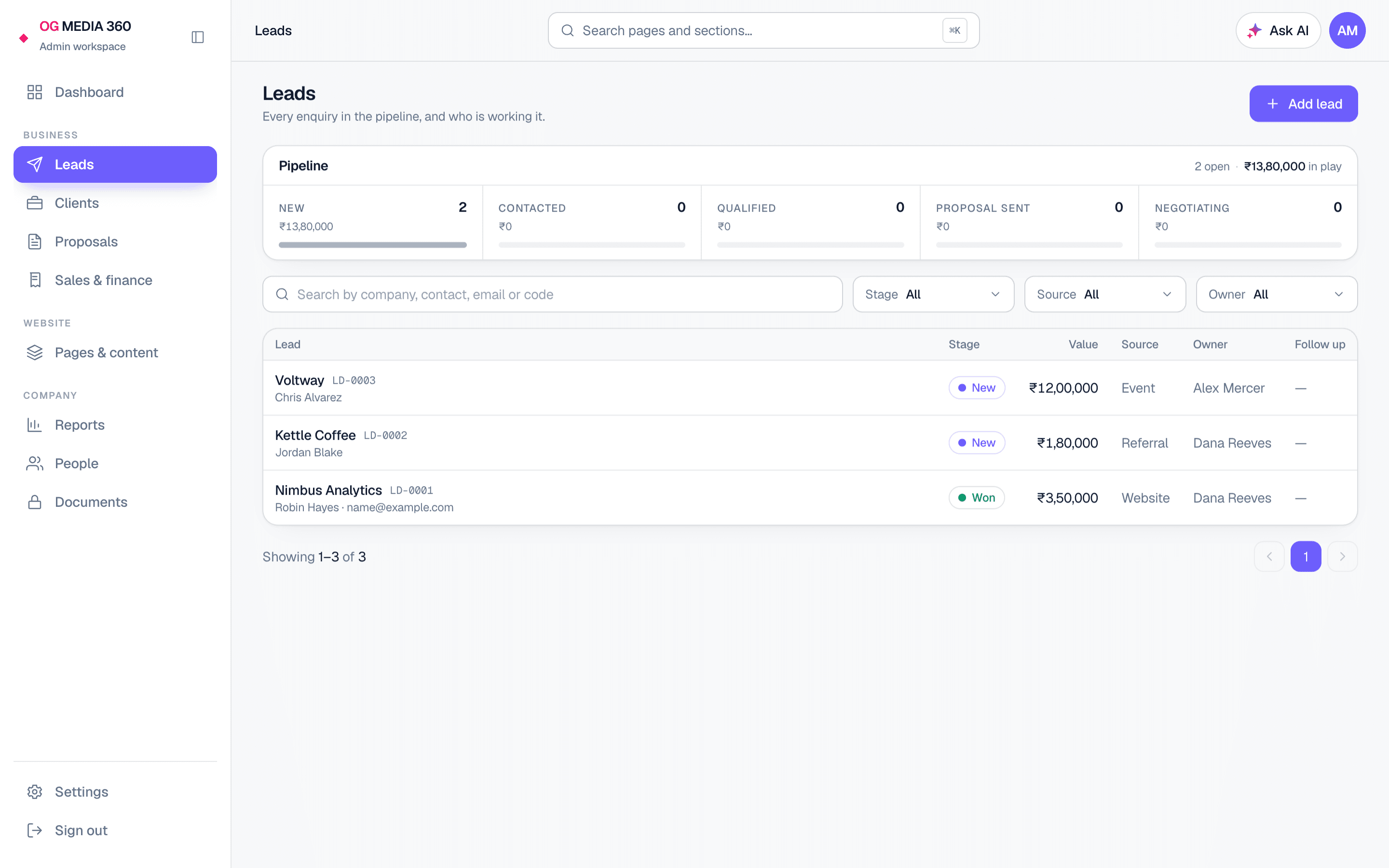Click the Alex Mercer owner cell
The height and width of the screenshot is (868, 1389).
(x=1228, y=388)
